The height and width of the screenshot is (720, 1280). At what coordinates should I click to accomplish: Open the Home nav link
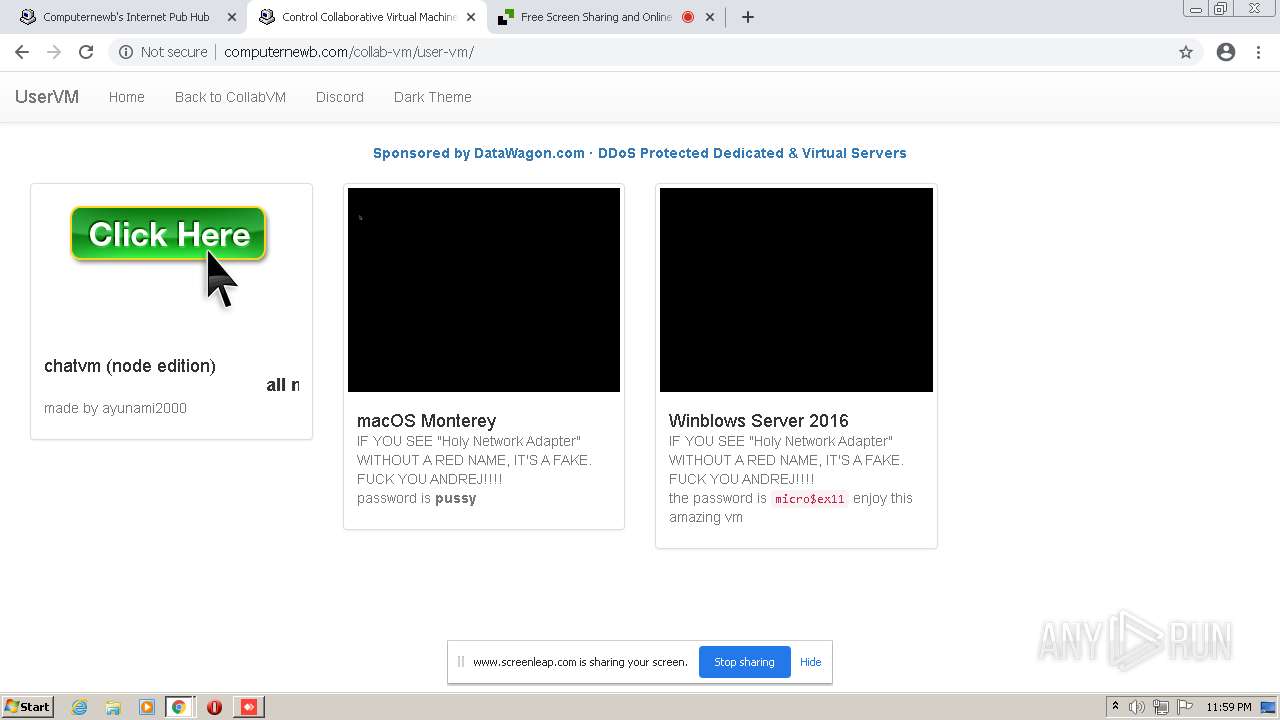click(127, 97)
